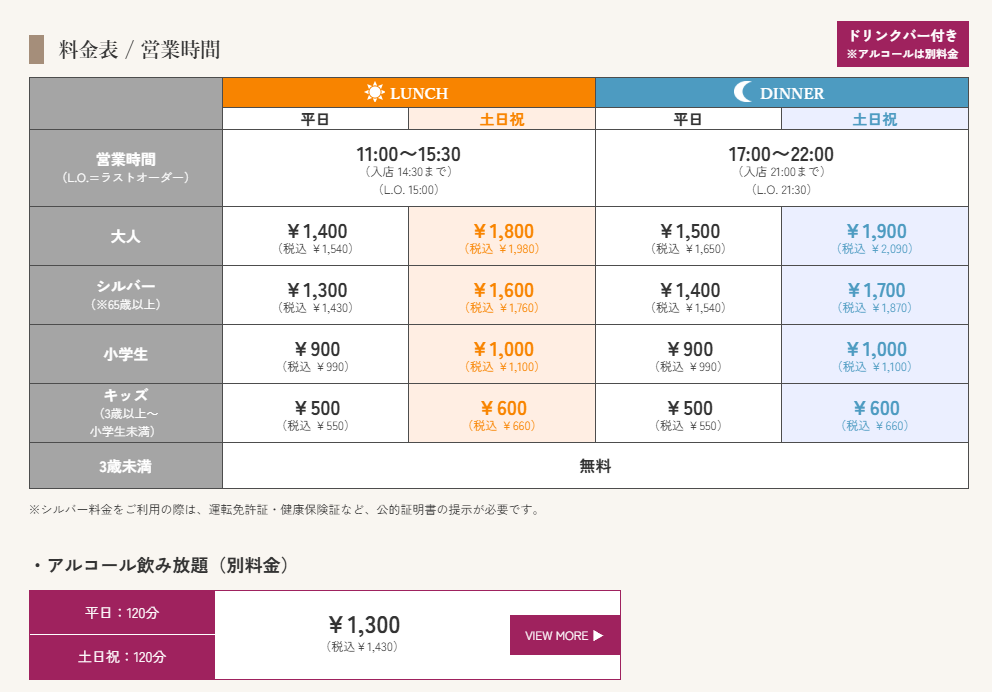Click the orange 土日祝 lunch column header
992x692 pixels.
coord(502,119)
